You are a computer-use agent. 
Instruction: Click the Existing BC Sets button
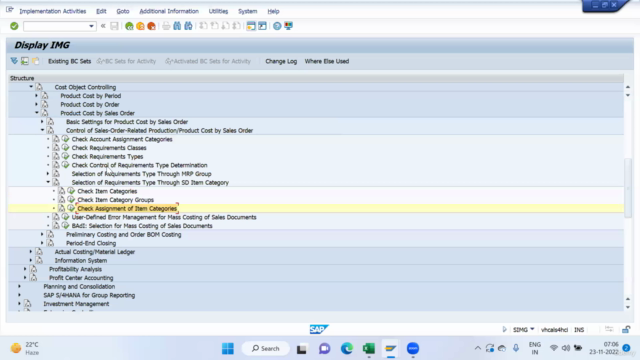[69, 61]
